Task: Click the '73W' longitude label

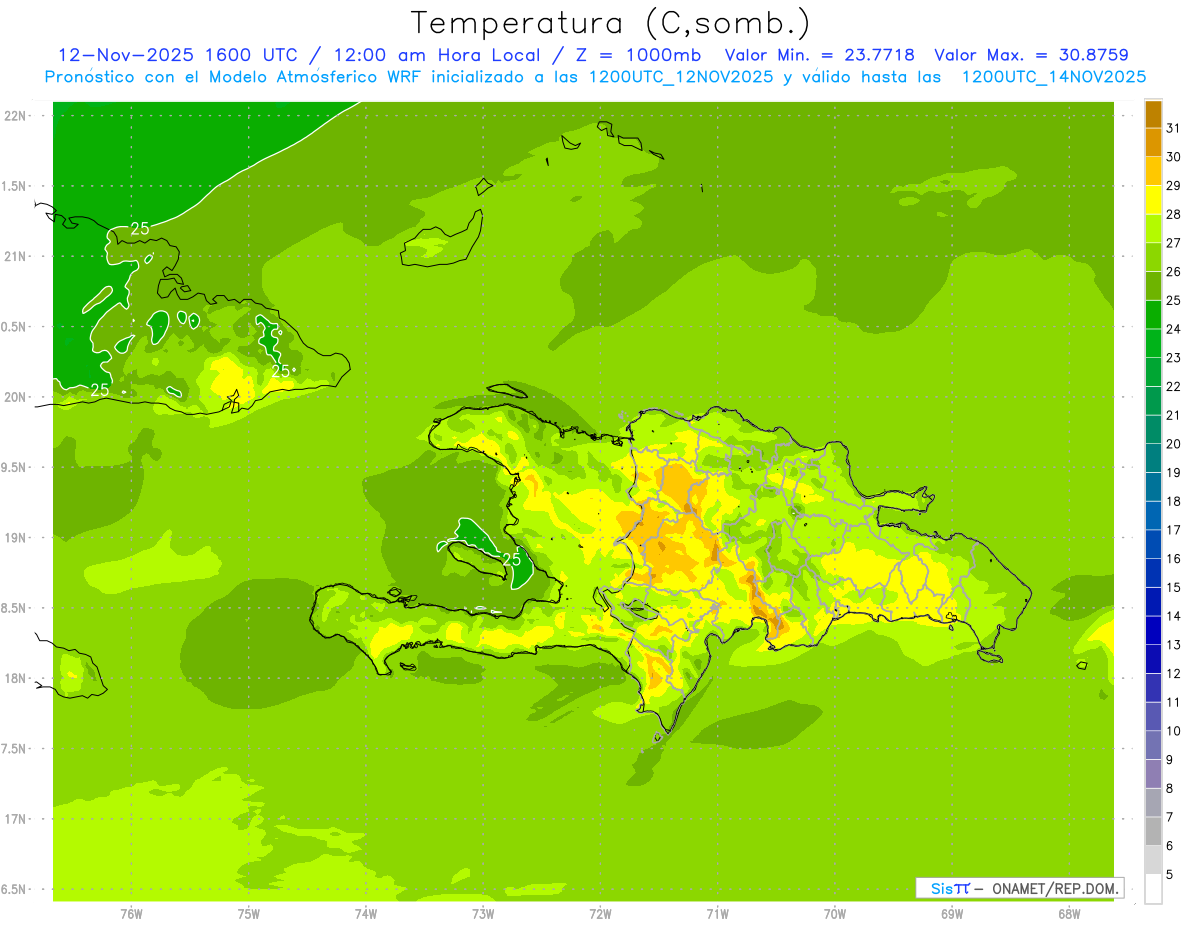Action: 483,914
